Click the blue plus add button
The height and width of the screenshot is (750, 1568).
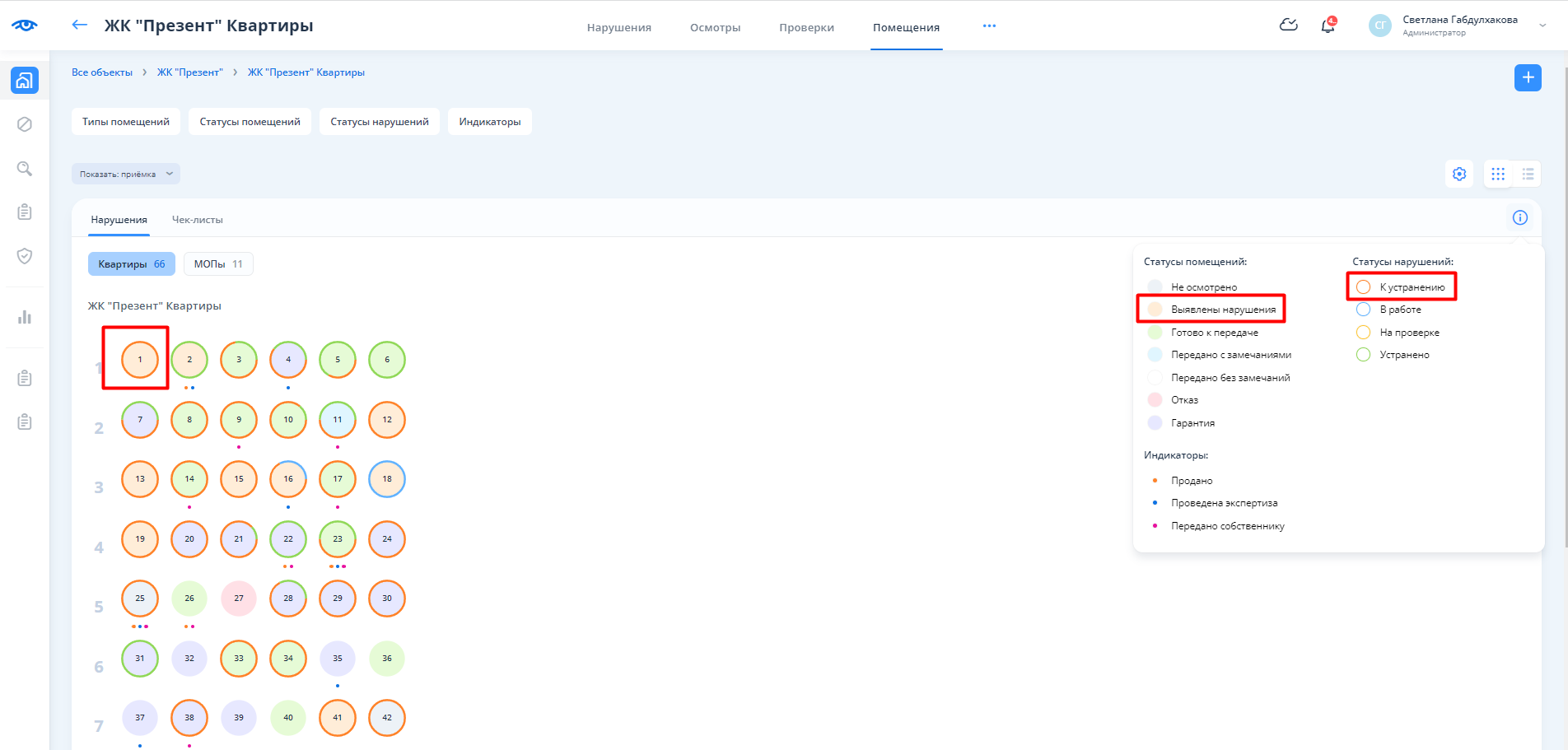(1528, 77)
